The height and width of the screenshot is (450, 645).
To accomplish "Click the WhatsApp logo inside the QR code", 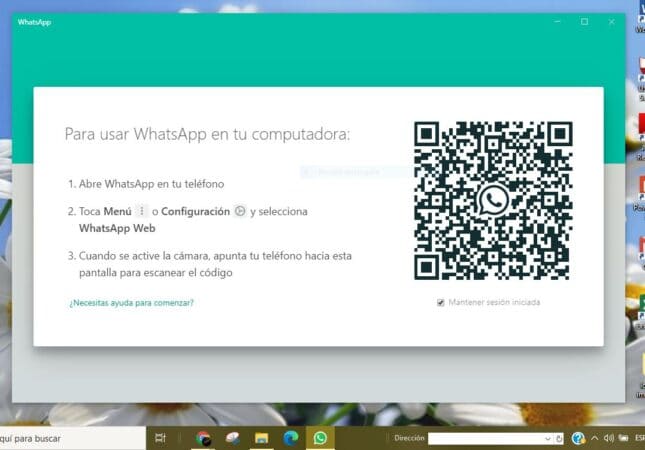I will click(x=493, y=200).
